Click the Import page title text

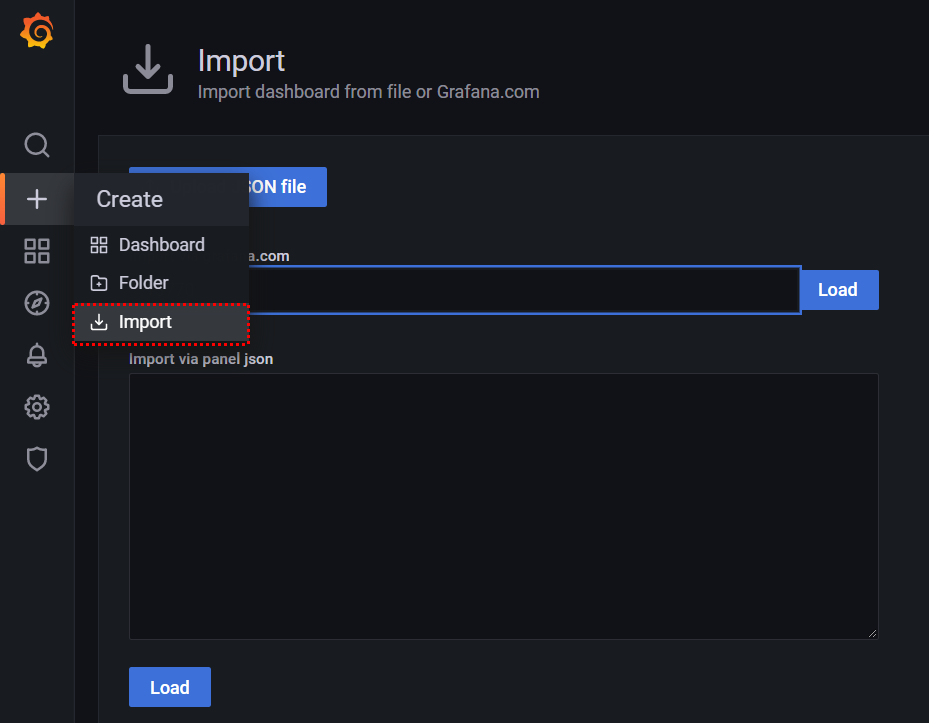click(x=241, y=61)
